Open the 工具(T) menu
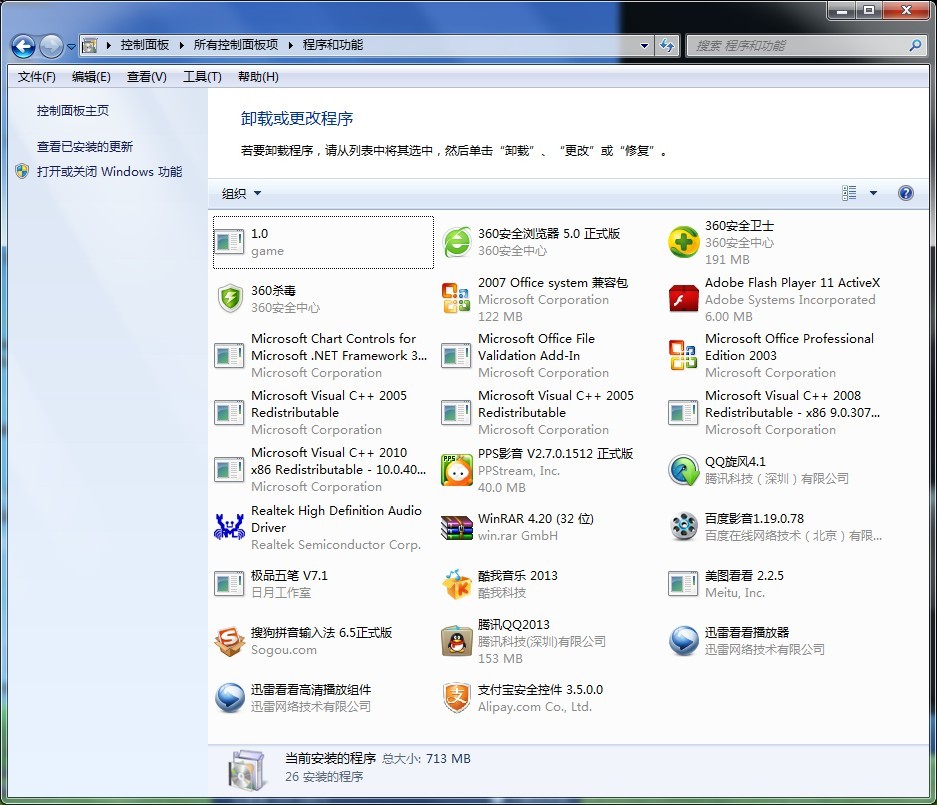The width and height of the screenshot is (937, 805). coord(202,76)
